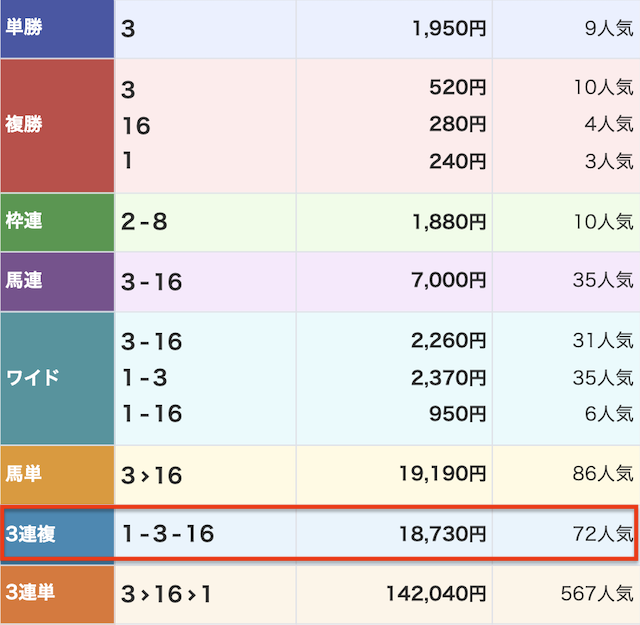Select the 2-8 bracket combination
Viewport: 640px width, 625px height.
144,222
